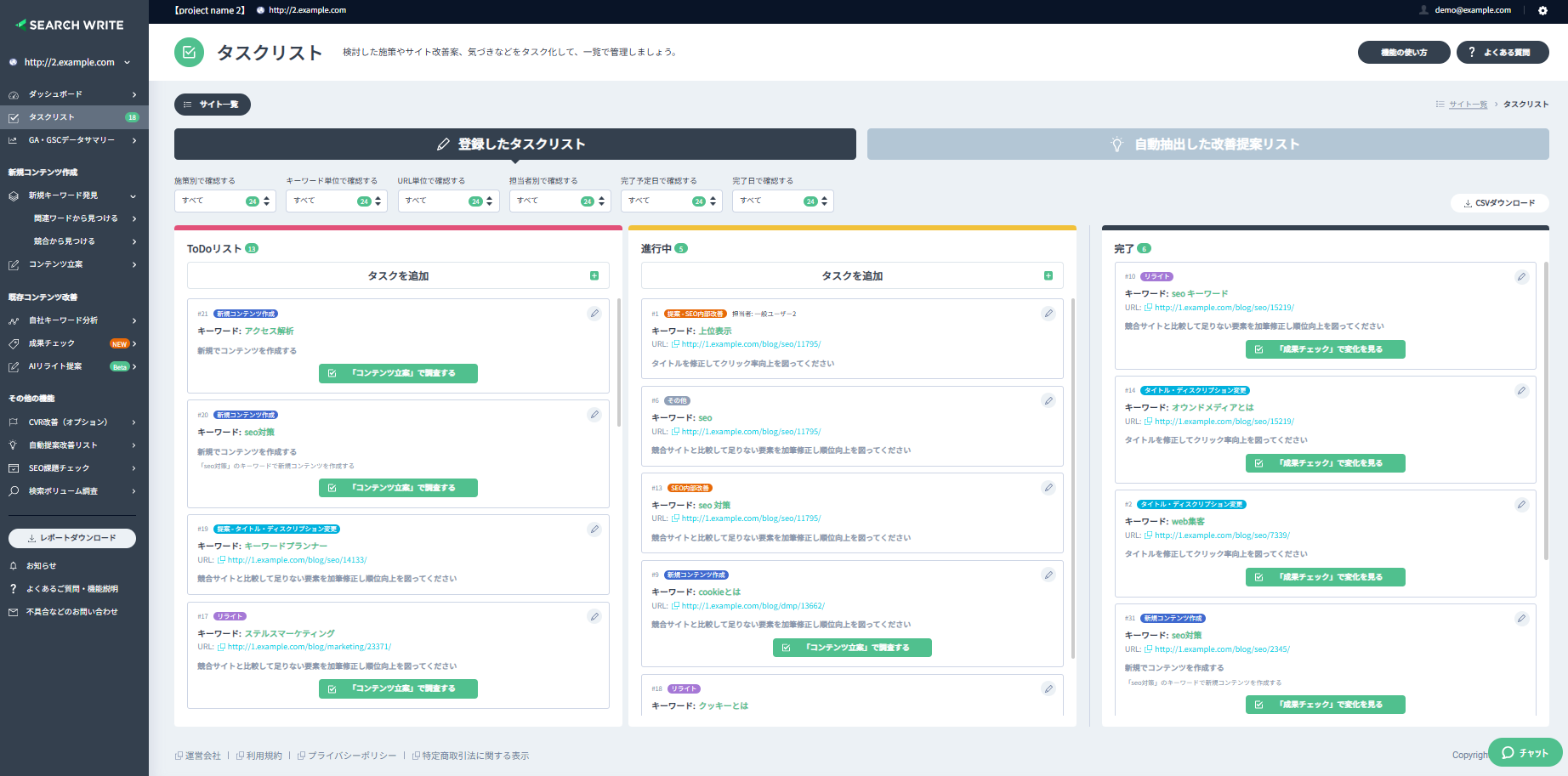Click plus icon in ToDo タスクを追加 bar

594,275
